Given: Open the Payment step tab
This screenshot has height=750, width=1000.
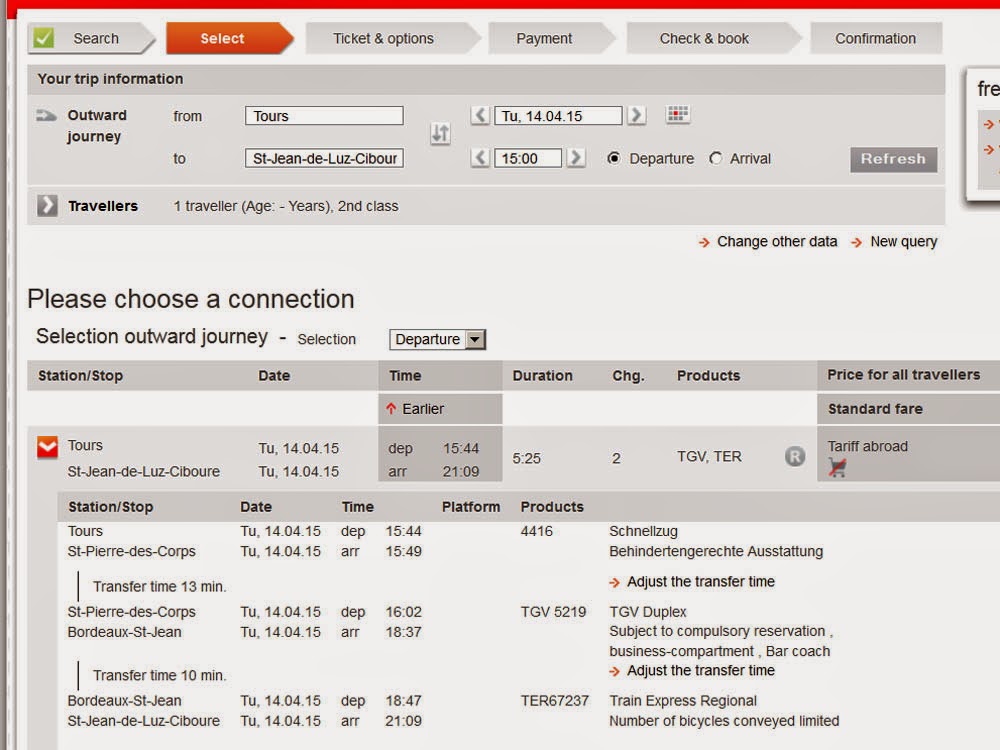Looking at the screenshot, I should [550, 38].
